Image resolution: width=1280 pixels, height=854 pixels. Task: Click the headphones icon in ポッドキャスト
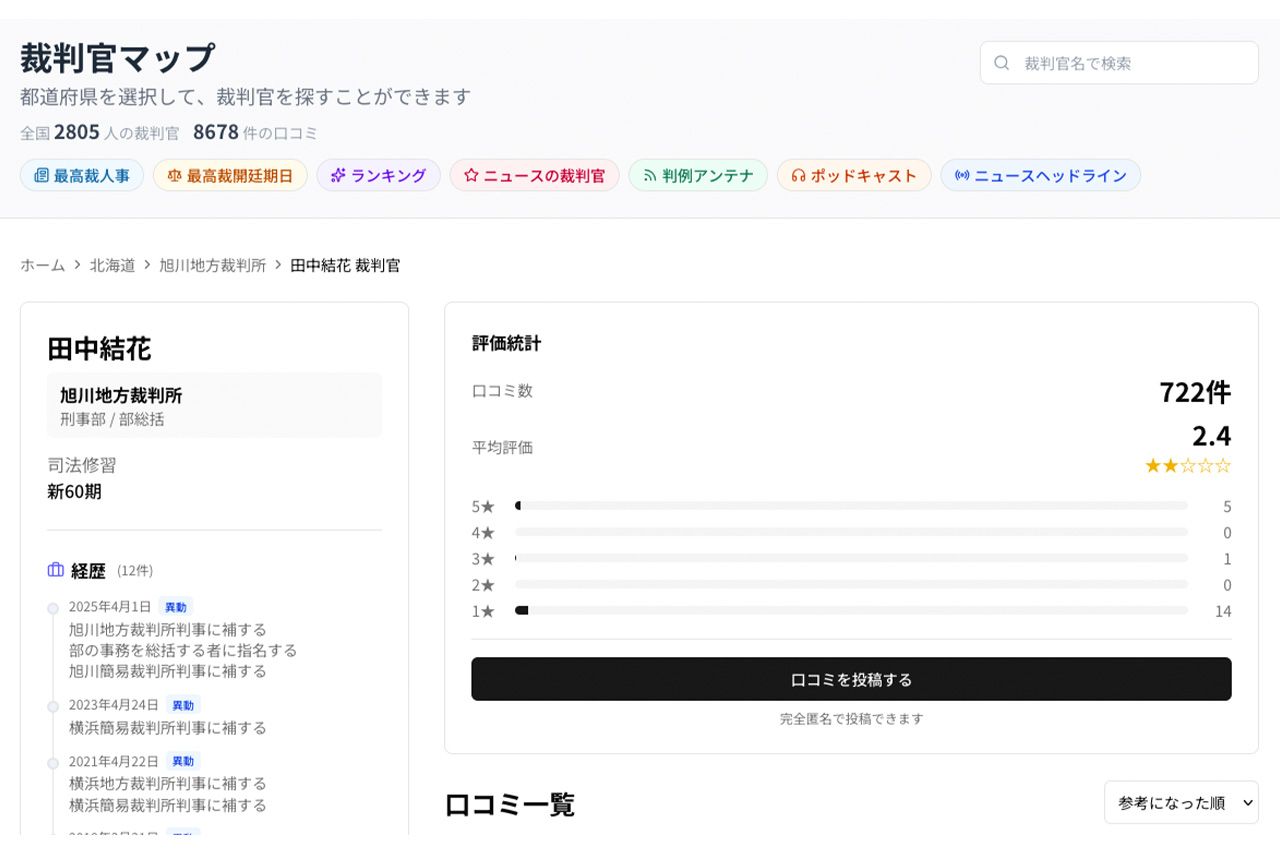coord(798,175)
